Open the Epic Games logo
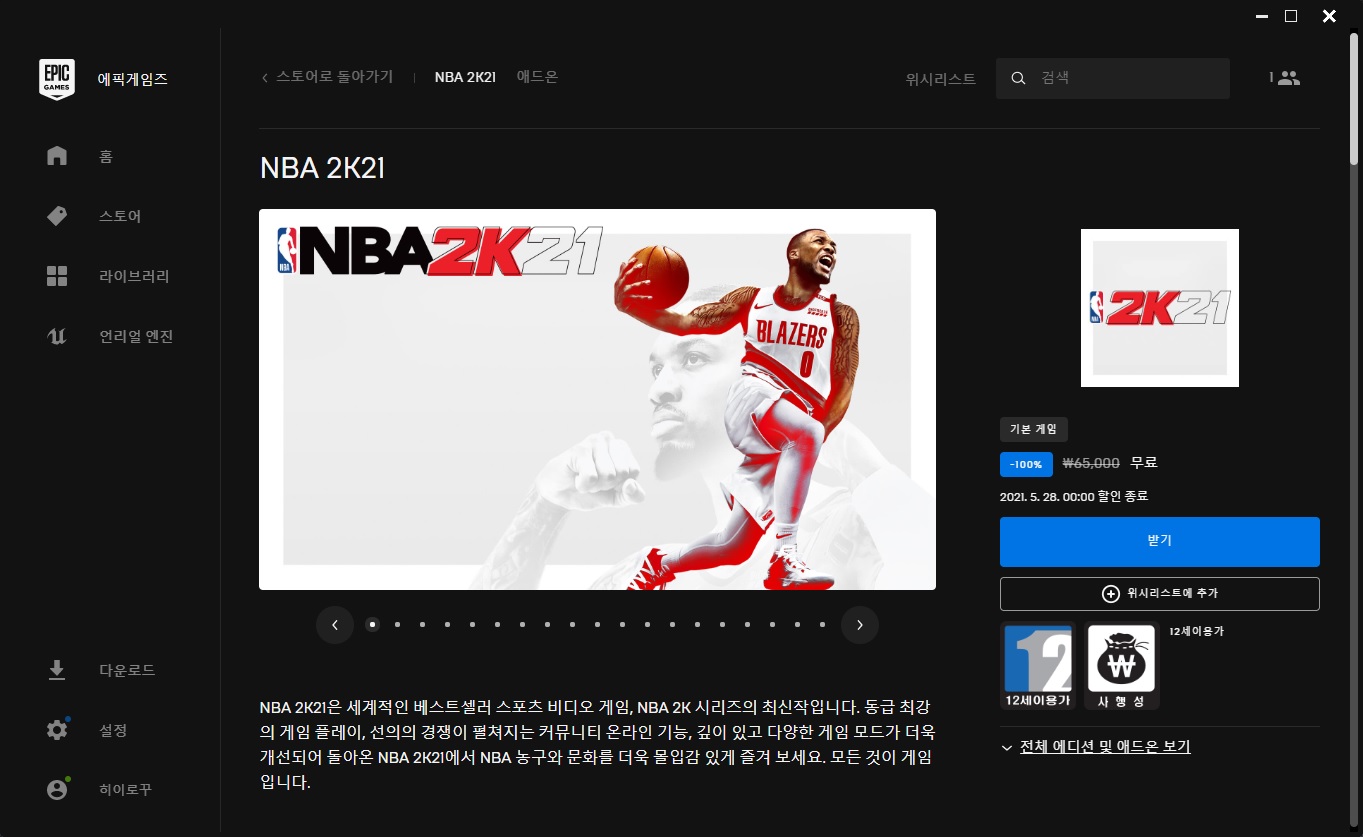 click(57, 79)
